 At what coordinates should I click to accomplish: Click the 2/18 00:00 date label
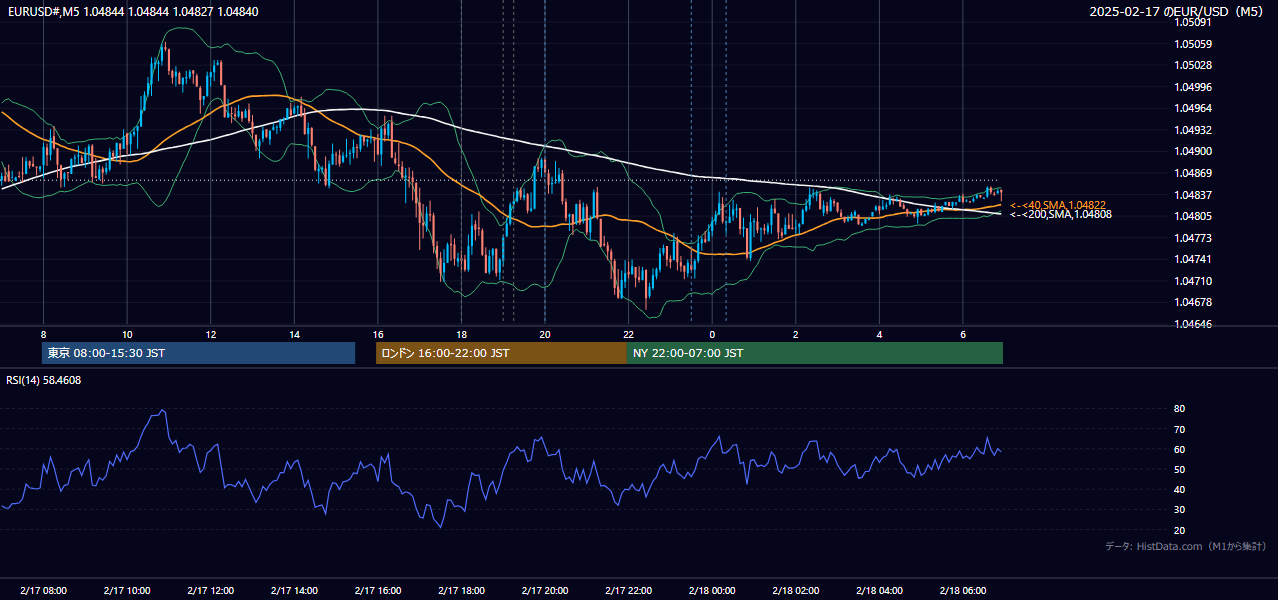[x=712, y=591]
